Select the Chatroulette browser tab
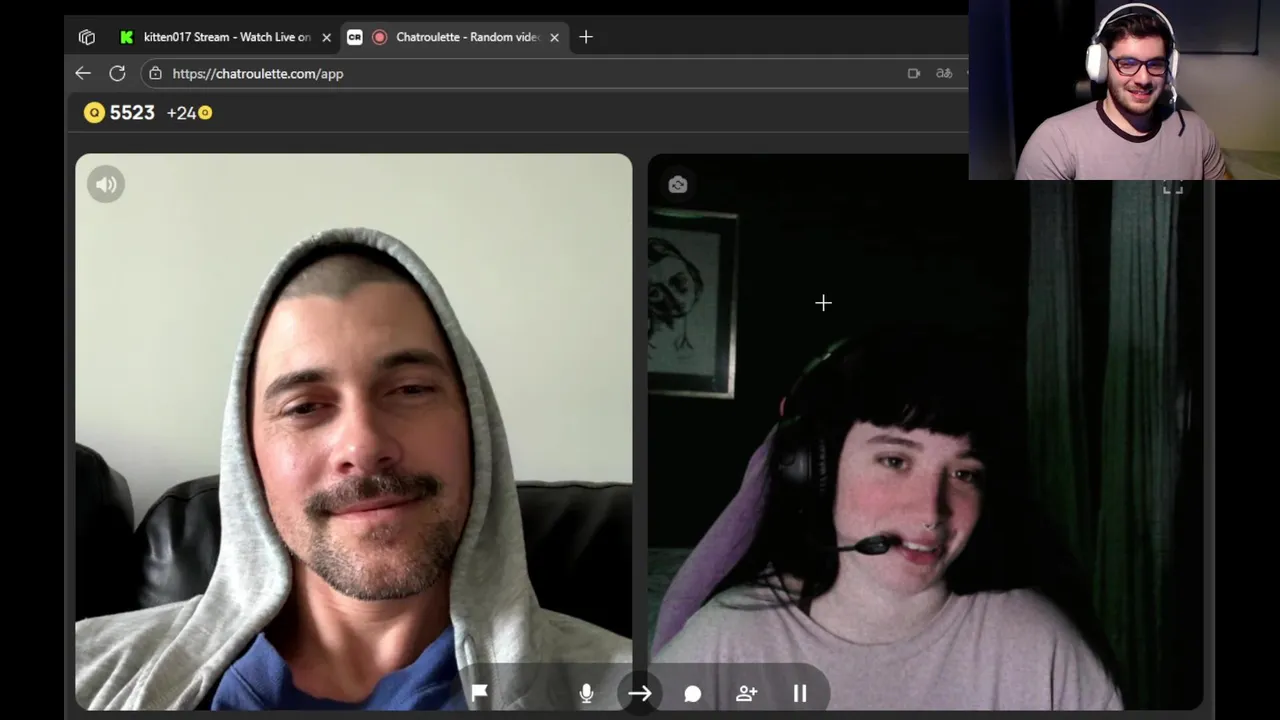Screen dimensions: 1280x720 pyautogui.click(x=455, y=37)
